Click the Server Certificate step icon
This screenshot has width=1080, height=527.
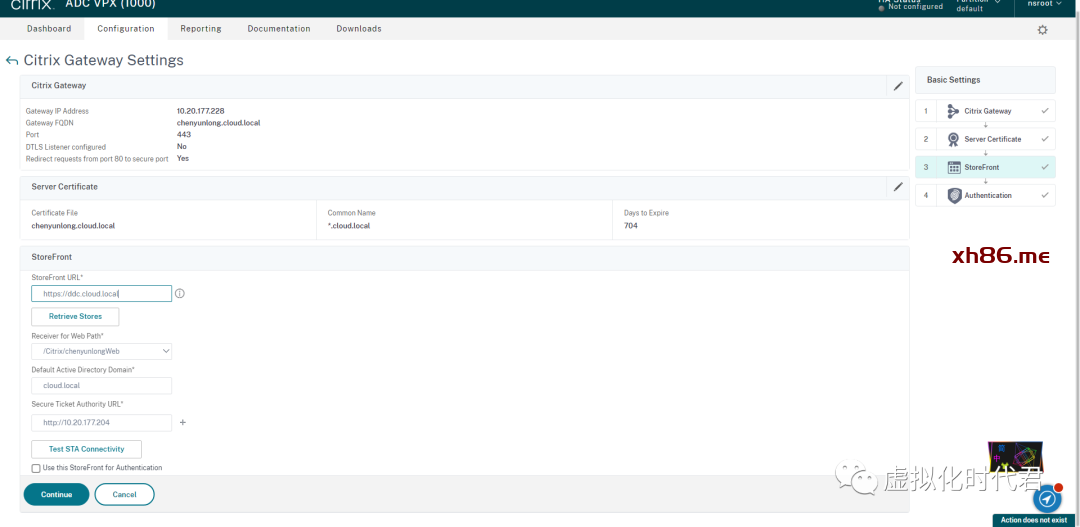(x=953, y=139)
